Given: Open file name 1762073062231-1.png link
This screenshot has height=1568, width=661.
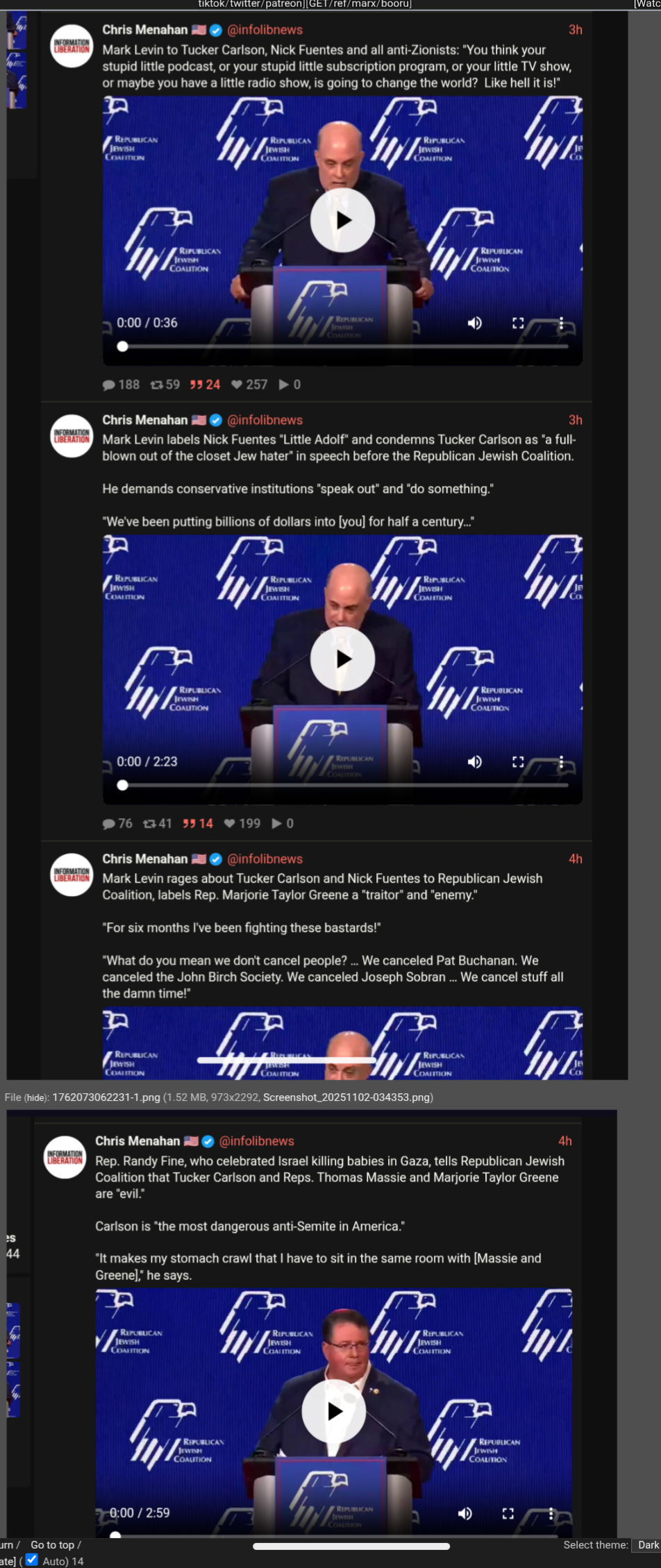Looking at the screenshot, I should (x=106, y=1097).
